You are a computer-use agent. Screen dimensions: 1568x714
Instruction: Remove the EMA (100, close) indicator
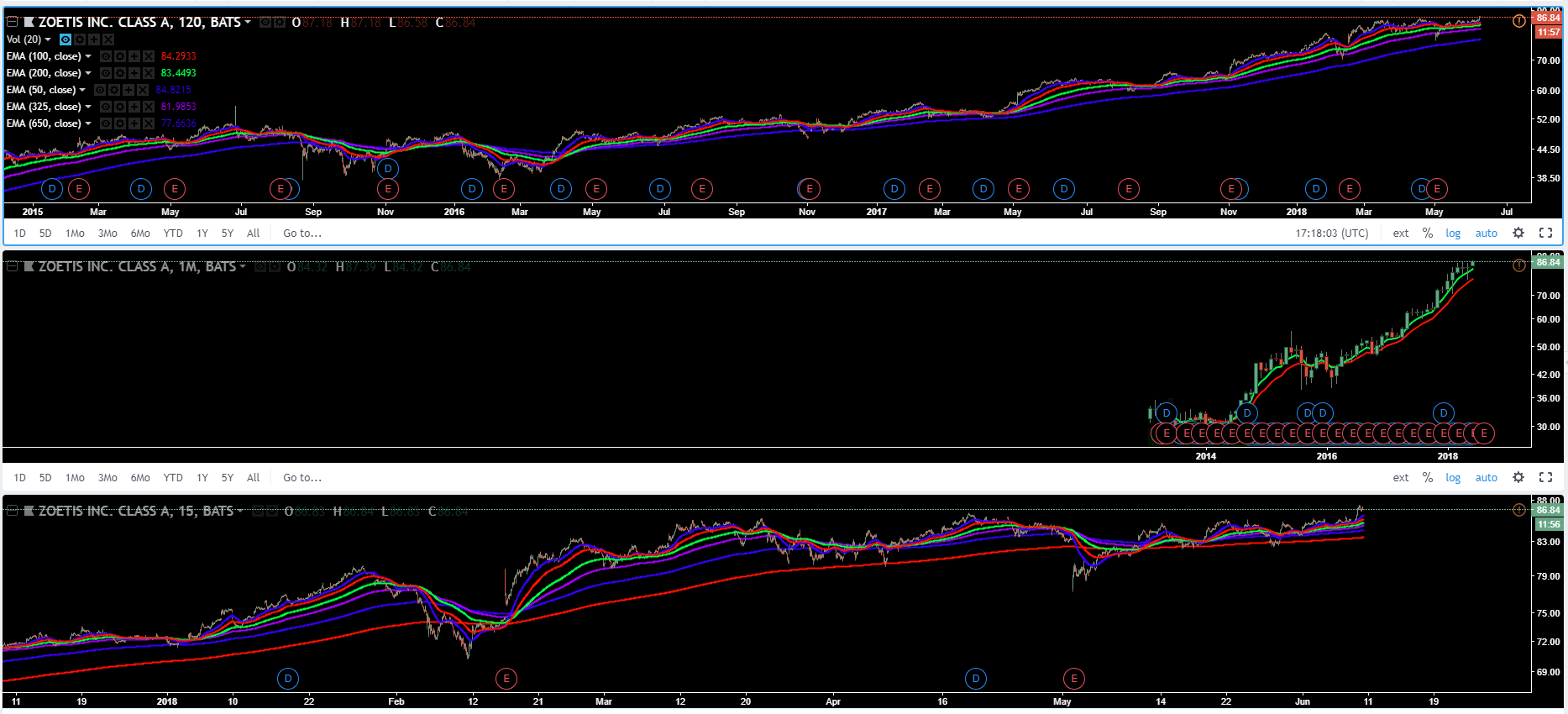click(x=149, y=56)
